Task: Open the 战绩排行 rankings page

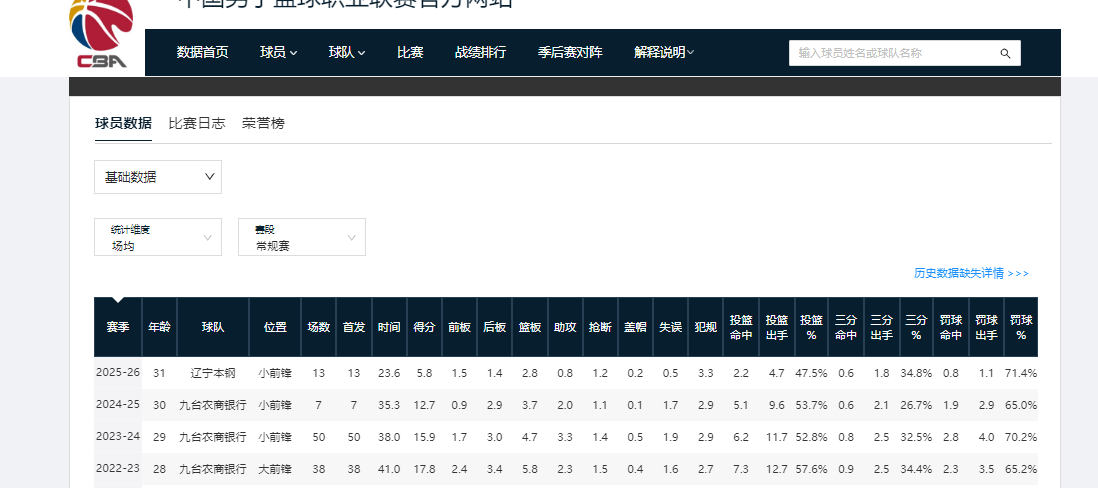Action: 480,52
